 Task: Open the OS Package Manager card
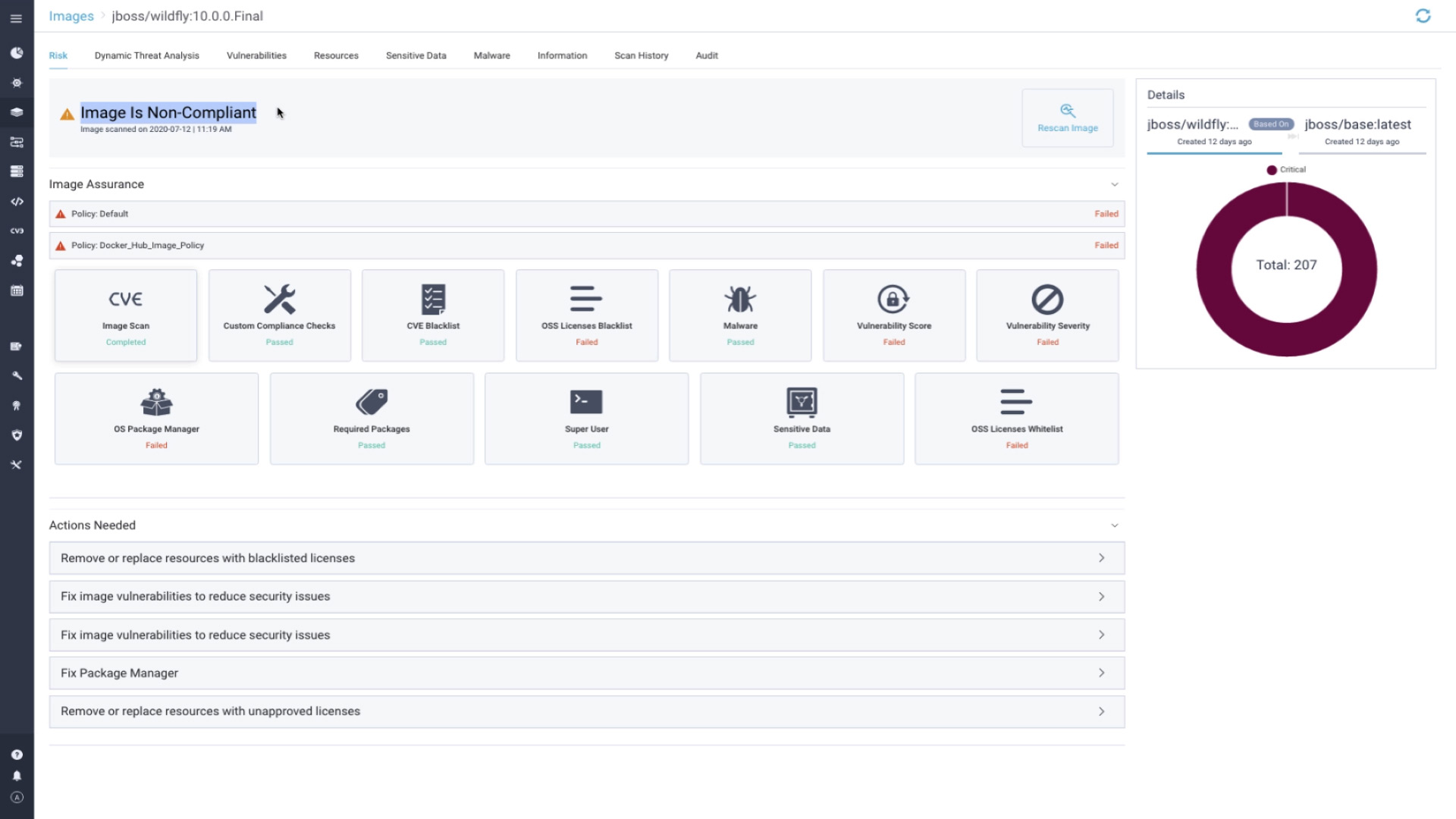tap(156, 419)
